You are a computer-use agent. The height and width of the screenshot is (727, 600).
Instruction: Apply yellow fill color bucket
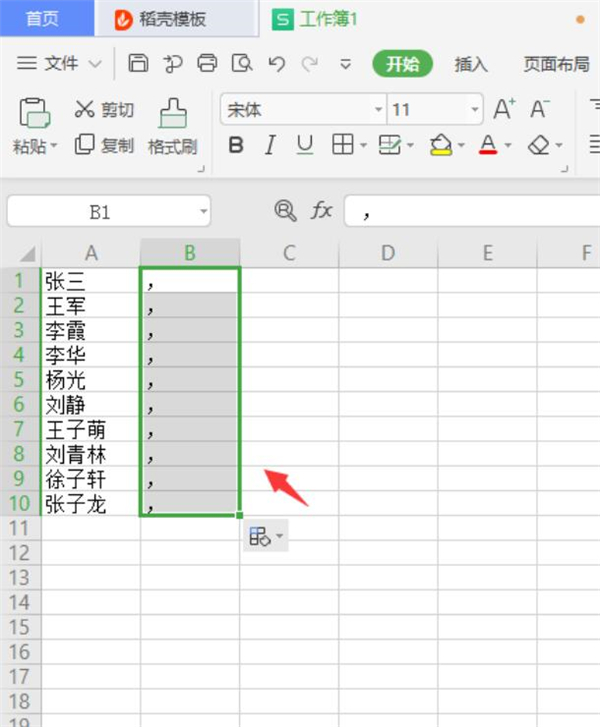tap(440, 145)
